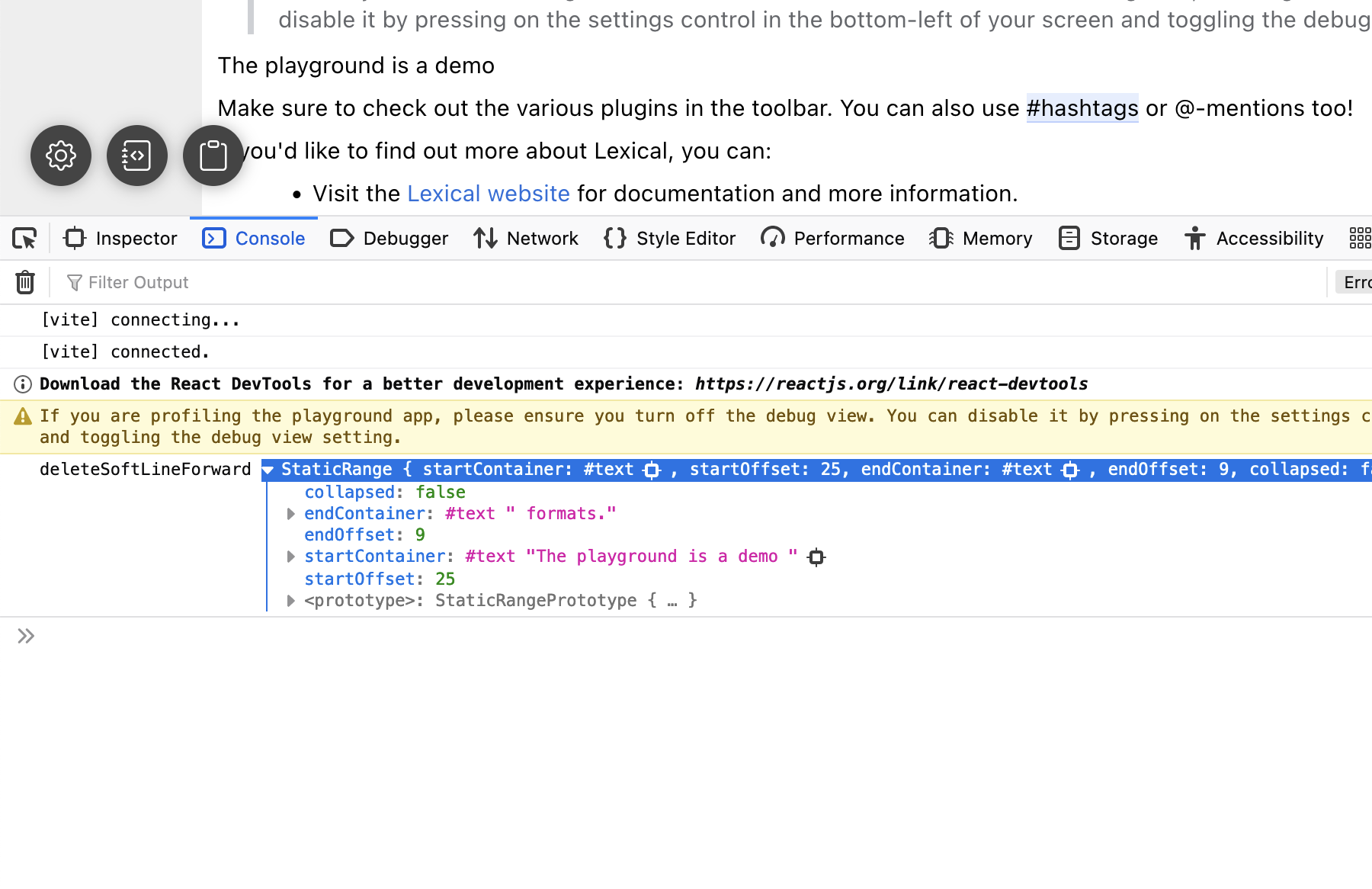Click the #hashtags text in the editor
The width and height of the screenshot is (1372, 889).
[1082, 108]
